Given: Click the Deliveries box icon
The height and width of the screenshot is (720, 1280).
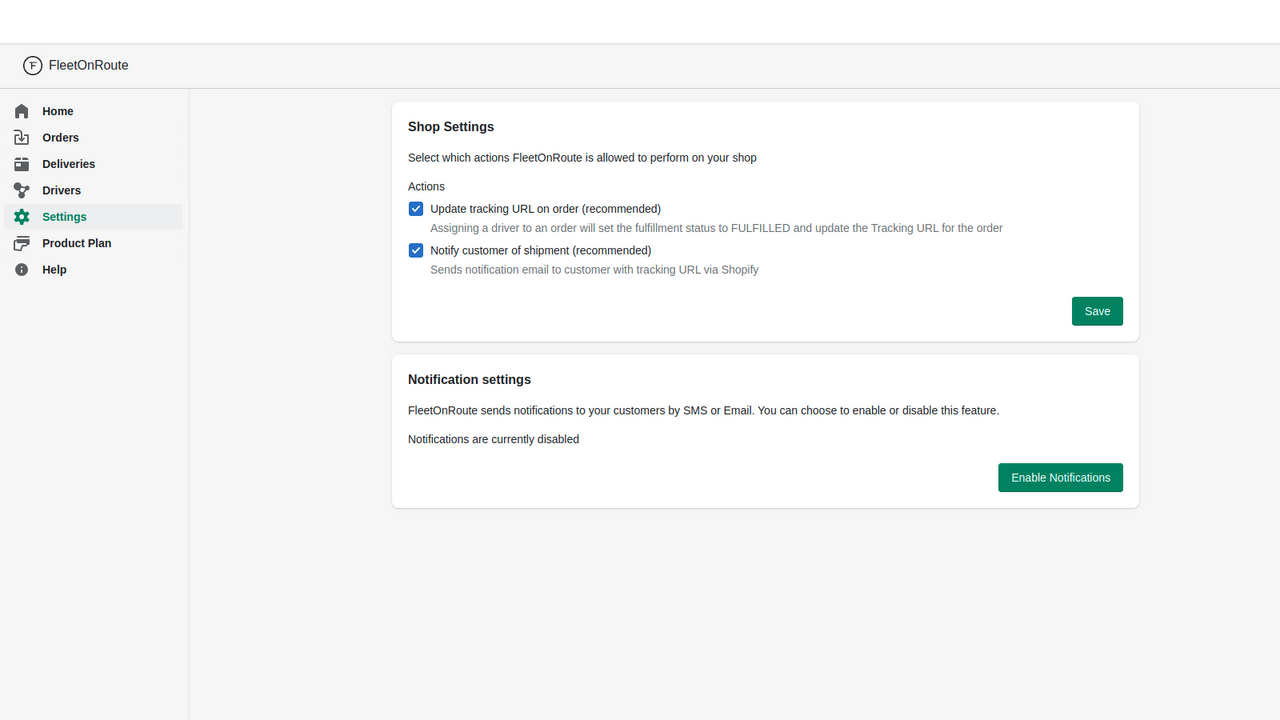Looking at the screenshot, I should click(x=22, y=164).
